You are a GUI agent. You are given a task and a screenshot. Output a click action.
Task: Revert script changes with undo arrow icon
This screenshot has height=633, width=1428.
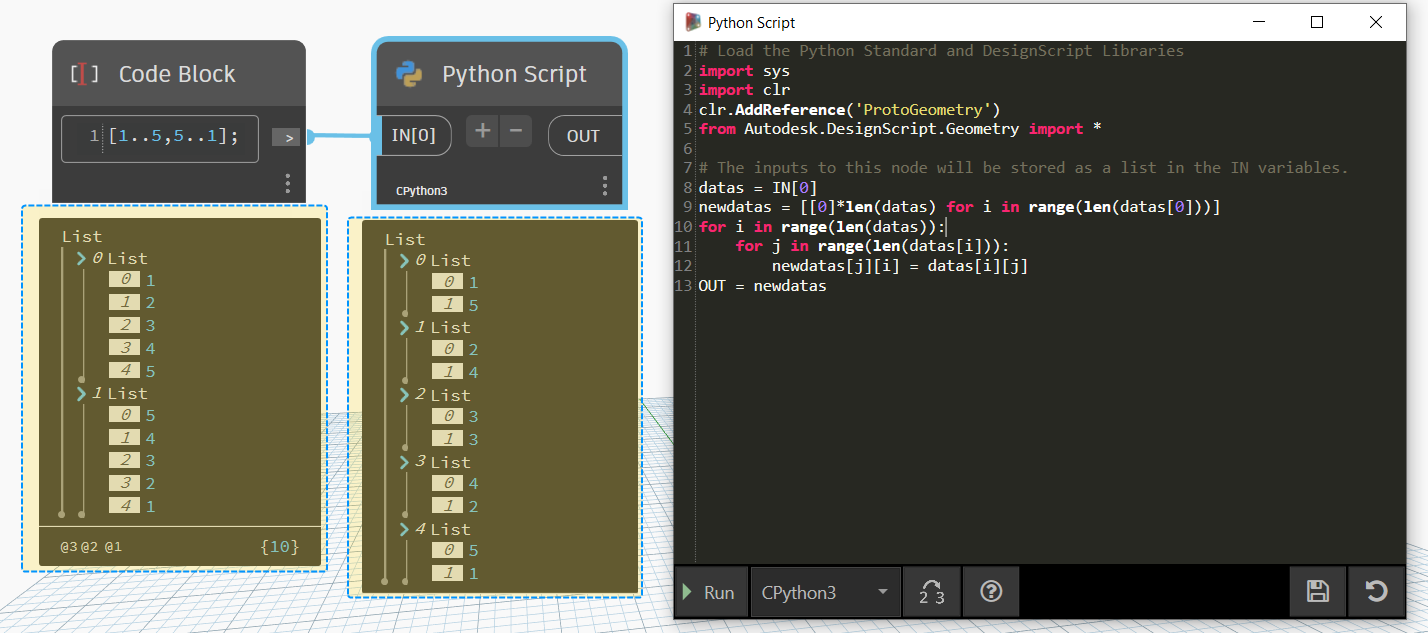tap(1376, 592)
